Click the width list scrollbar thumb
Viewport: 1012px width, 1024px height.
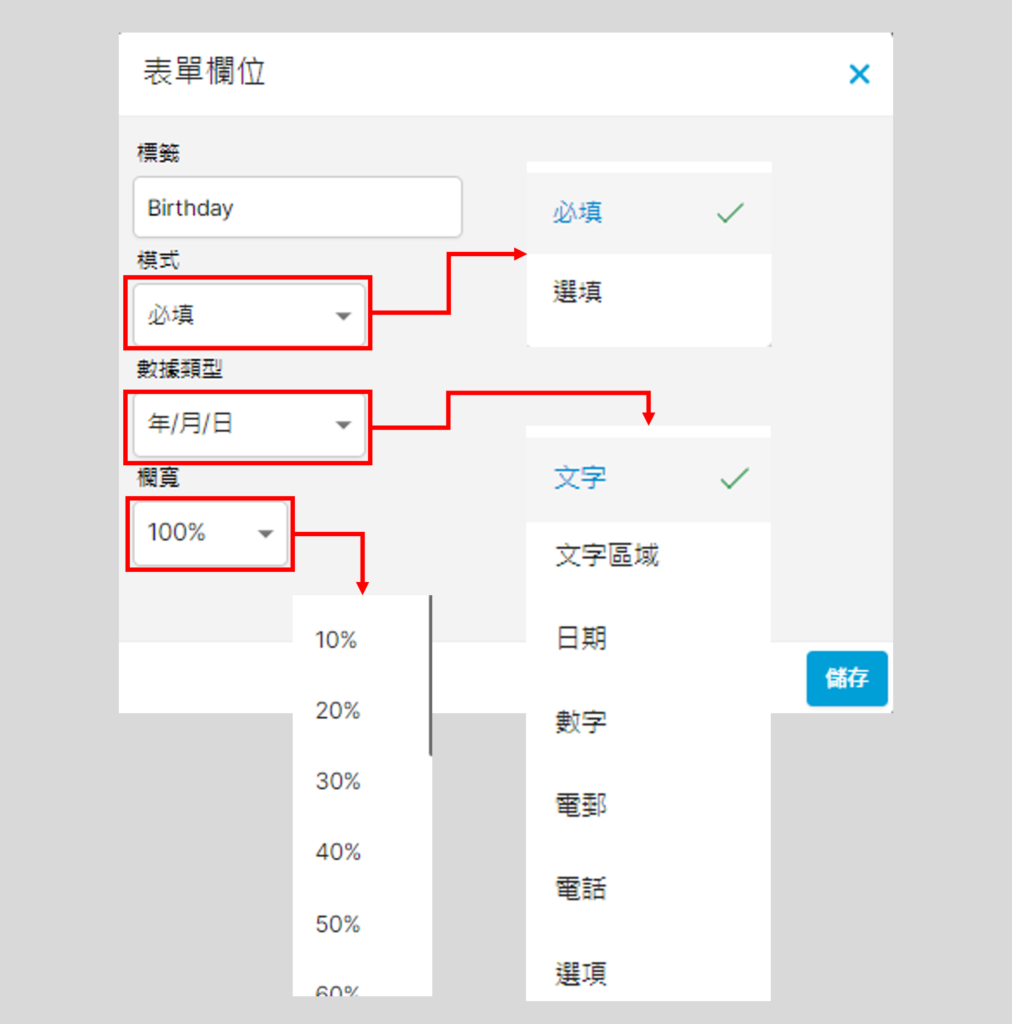click(x=430, y=675)
